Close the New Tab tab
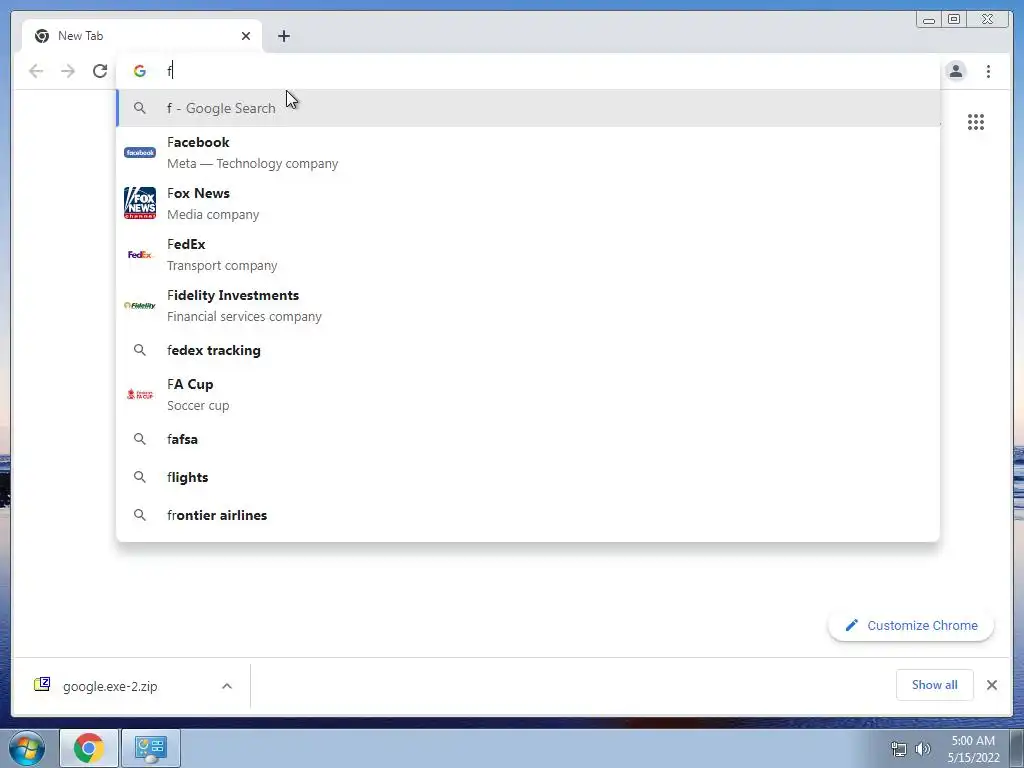Screen dimensions: 1024x768 (x=246, y=36)
